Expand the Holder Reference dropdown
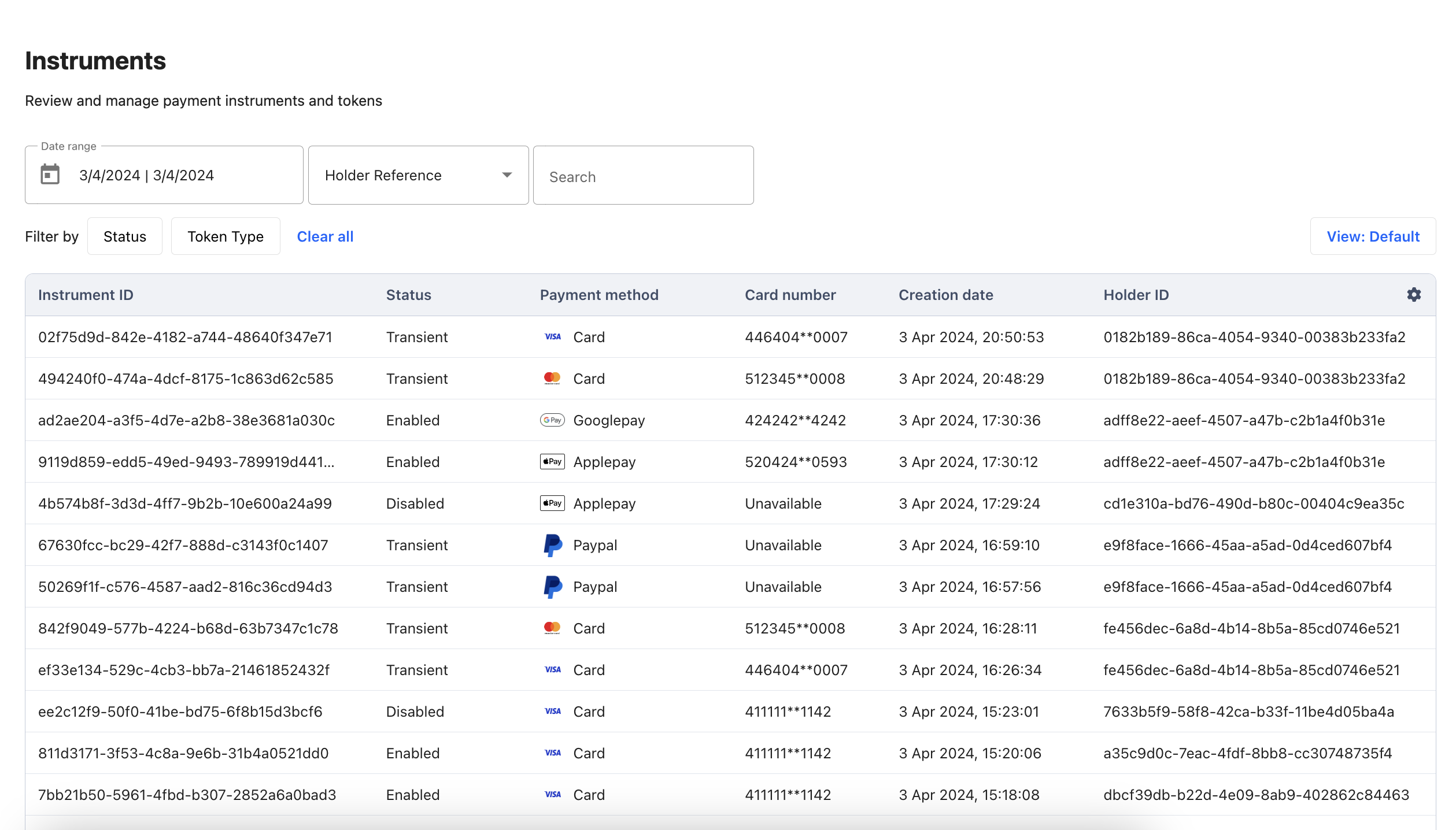This screenshot has width=1456, height=830. point(419,175)
